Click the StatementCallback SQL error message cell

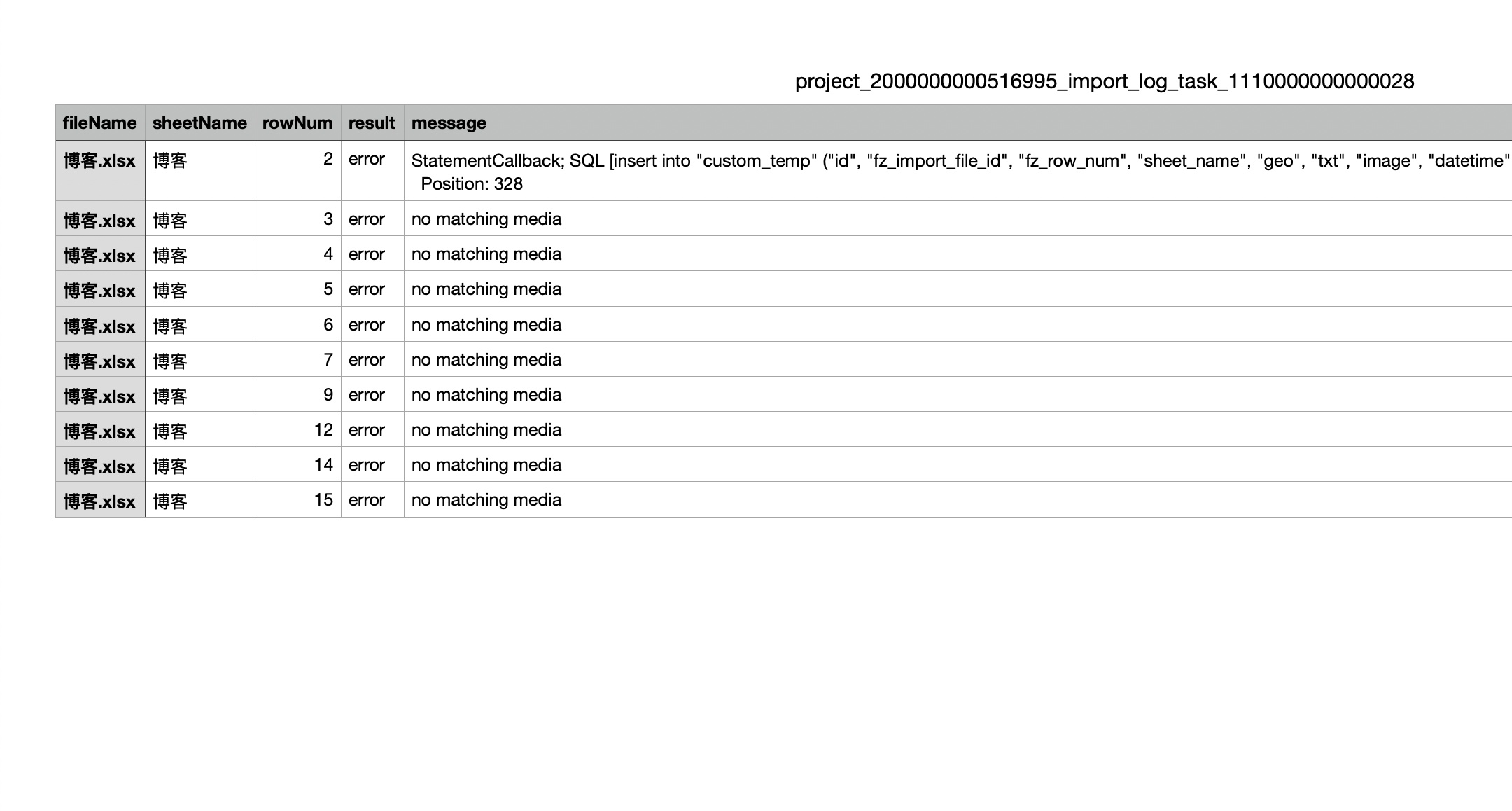958,171
